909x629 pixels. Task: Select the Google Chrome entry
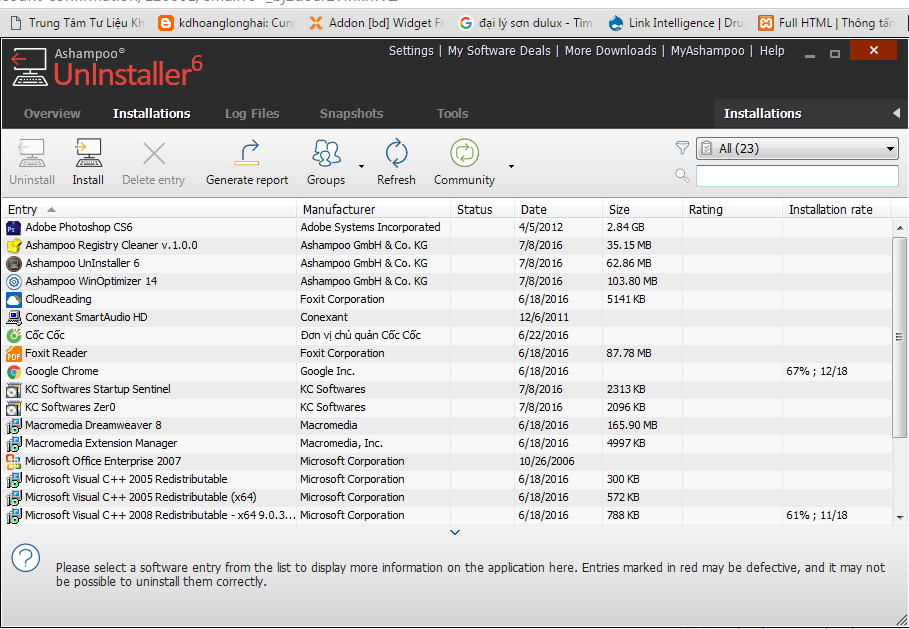point(62,371)
